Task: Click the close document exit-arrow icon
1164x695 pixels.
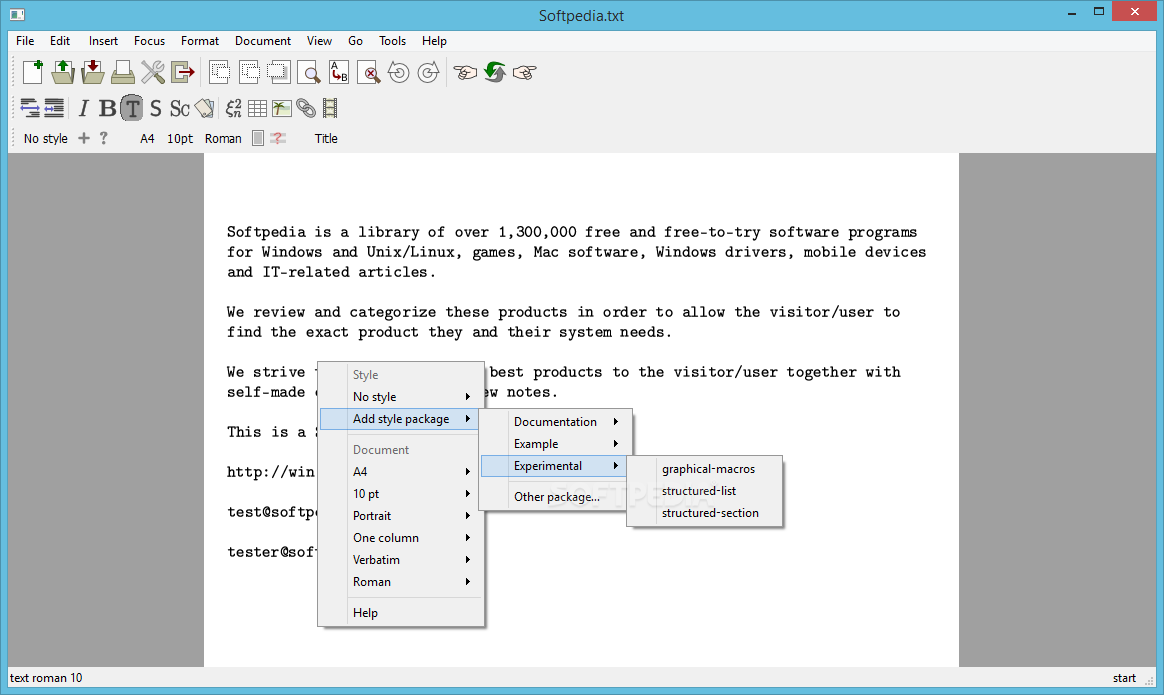Action: pyautogui.click(x=183, y=72)
